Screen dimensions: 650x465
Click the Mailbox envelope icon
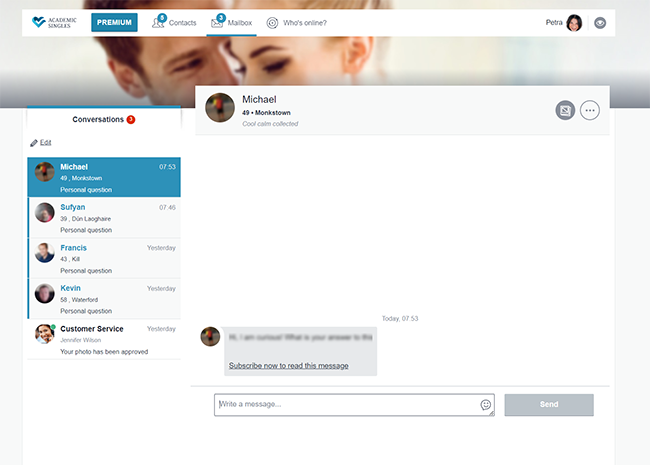pyautogui.click(x=217, y=23)
